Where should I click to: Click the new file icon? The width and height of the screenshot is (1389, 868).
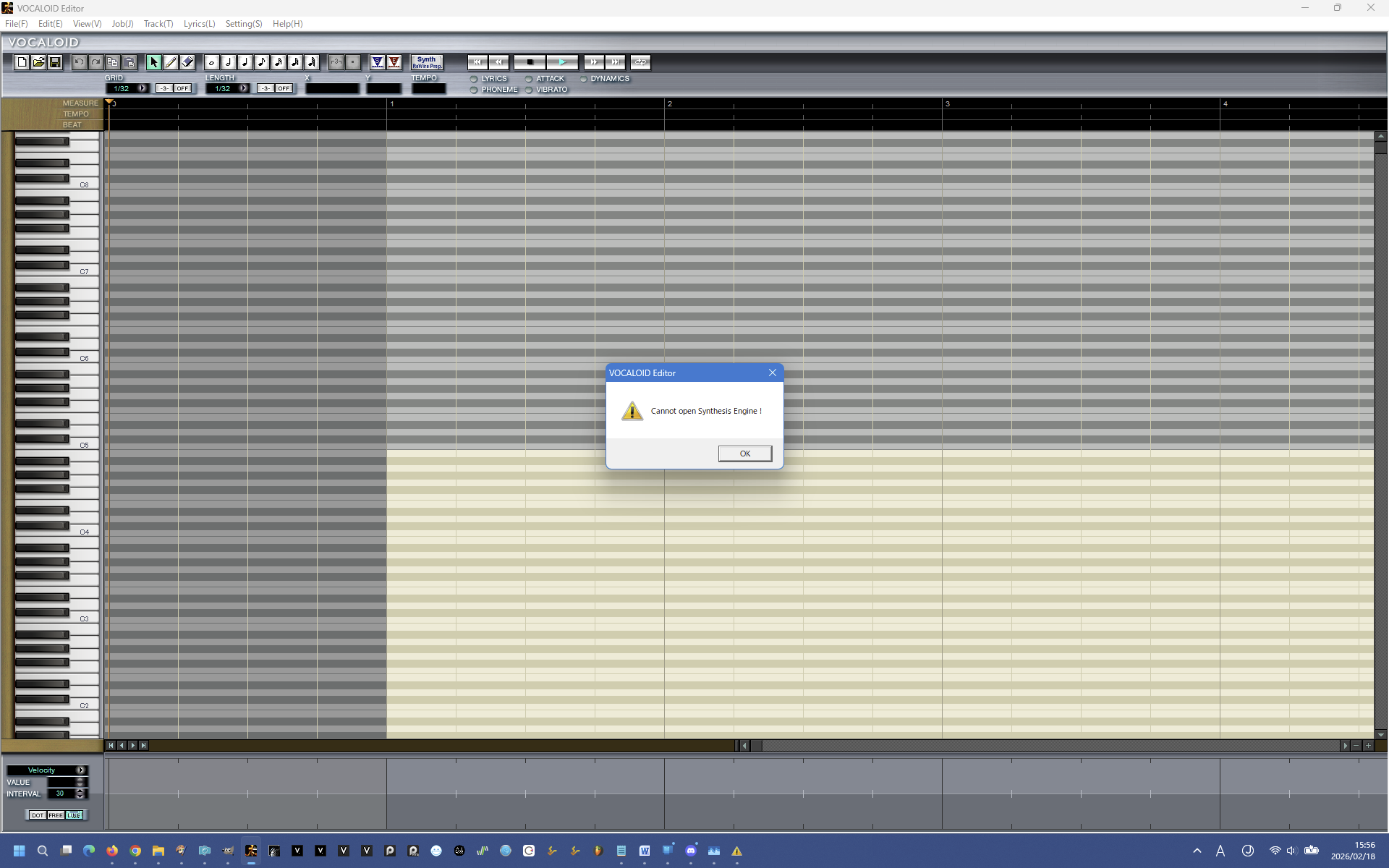(22, 62)
